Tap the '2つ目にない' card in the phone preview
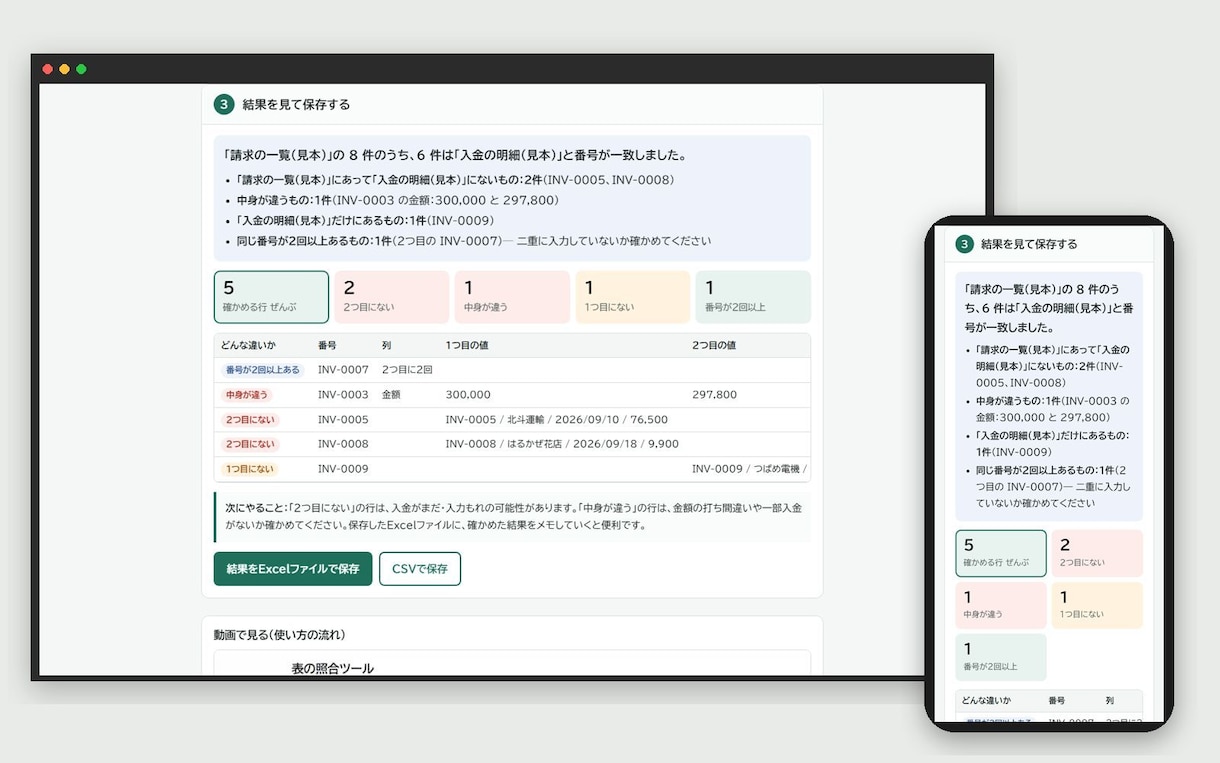This screenshot has height=763, width=1220. coord(1097,554)
